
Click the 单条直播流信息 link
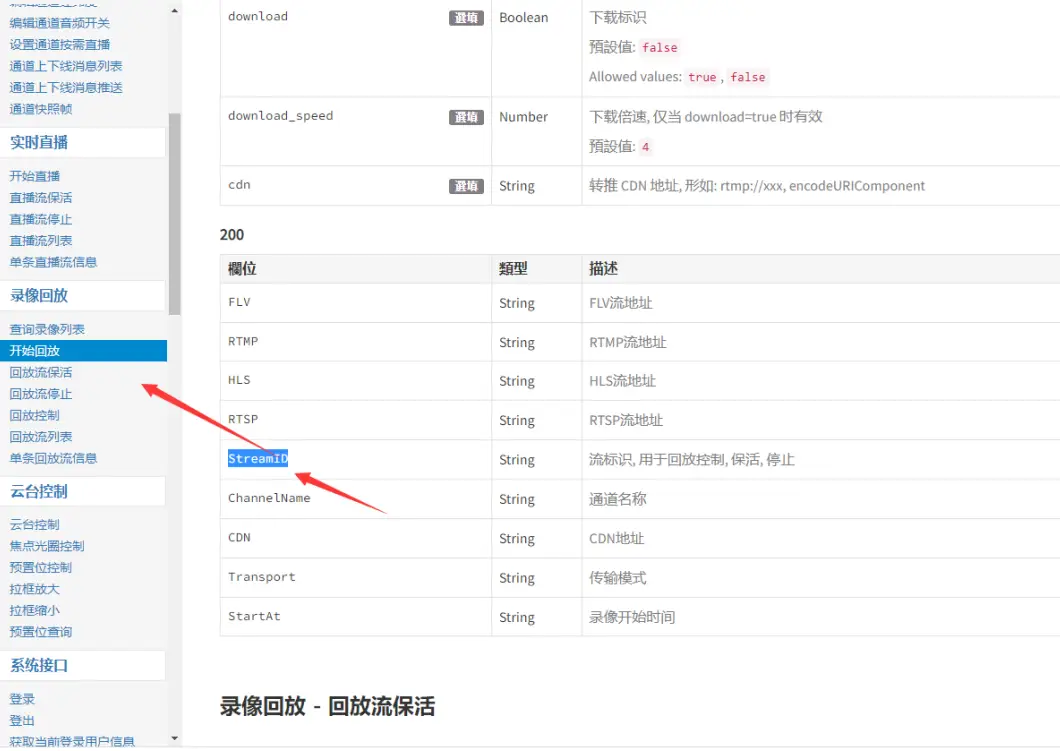(x=53, y=262)
